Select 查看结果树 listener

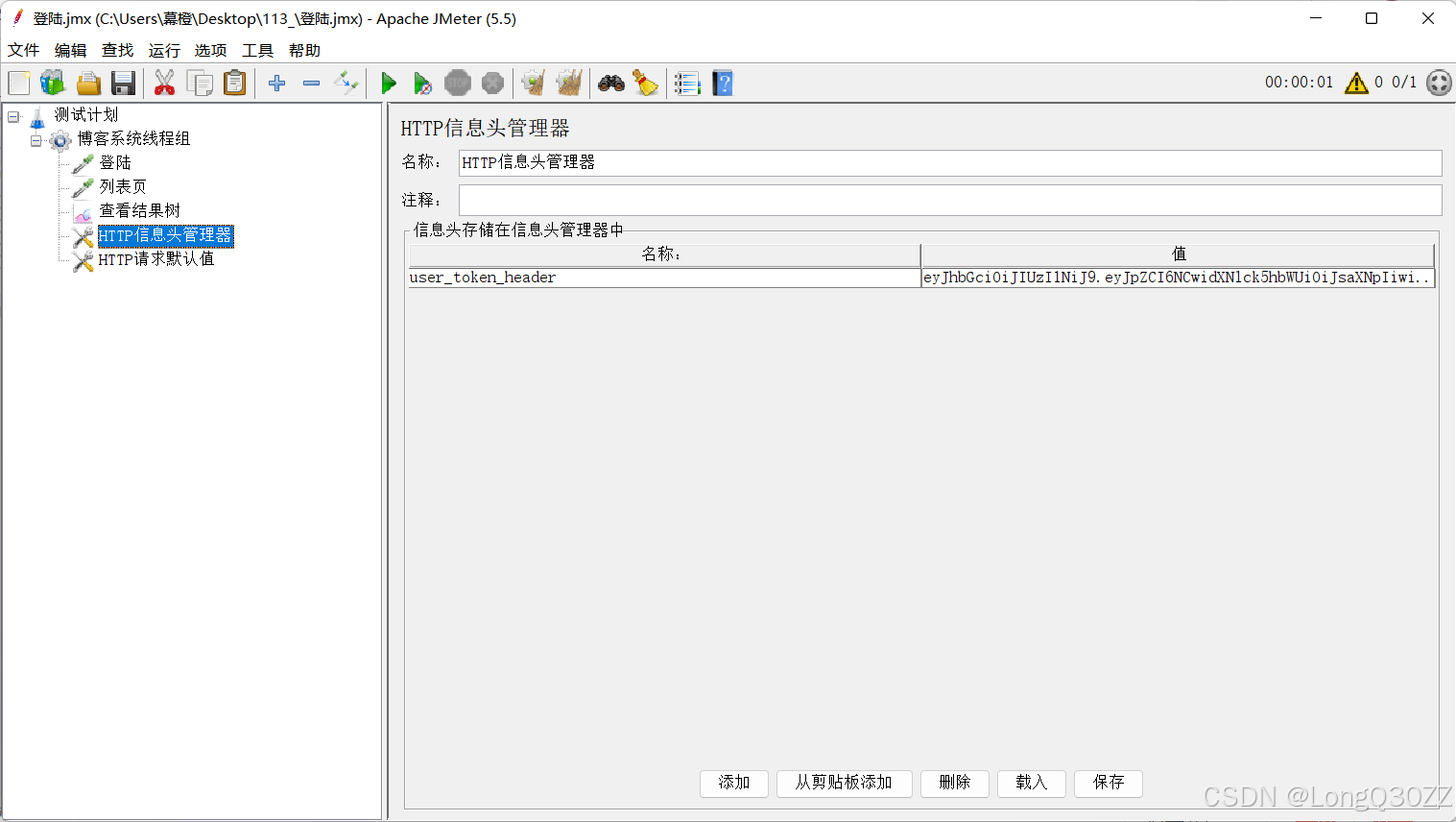pos(140,211)
